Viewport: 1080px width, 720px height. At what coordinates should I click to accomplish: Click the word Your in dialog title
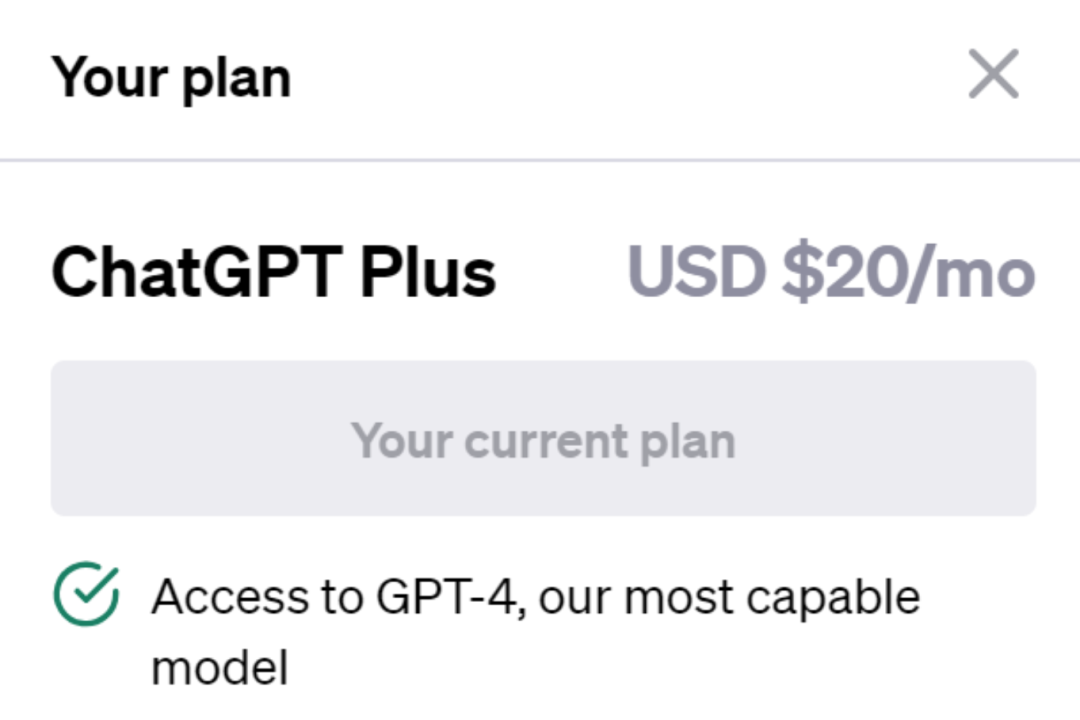coord(109,78)
